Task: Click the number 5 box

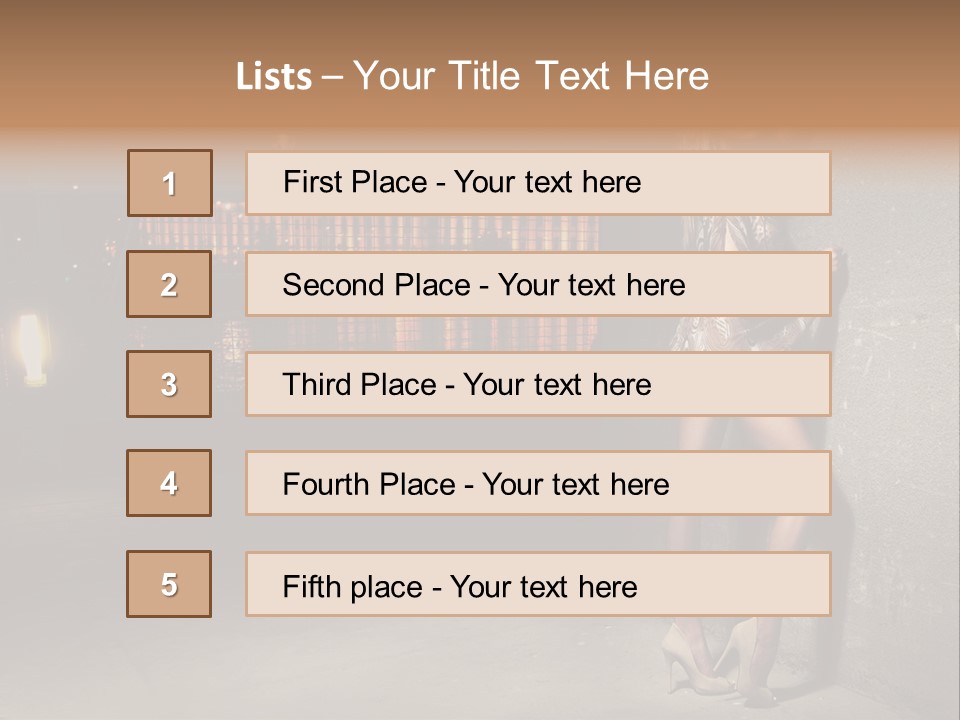Action: (x=169, y=584)
